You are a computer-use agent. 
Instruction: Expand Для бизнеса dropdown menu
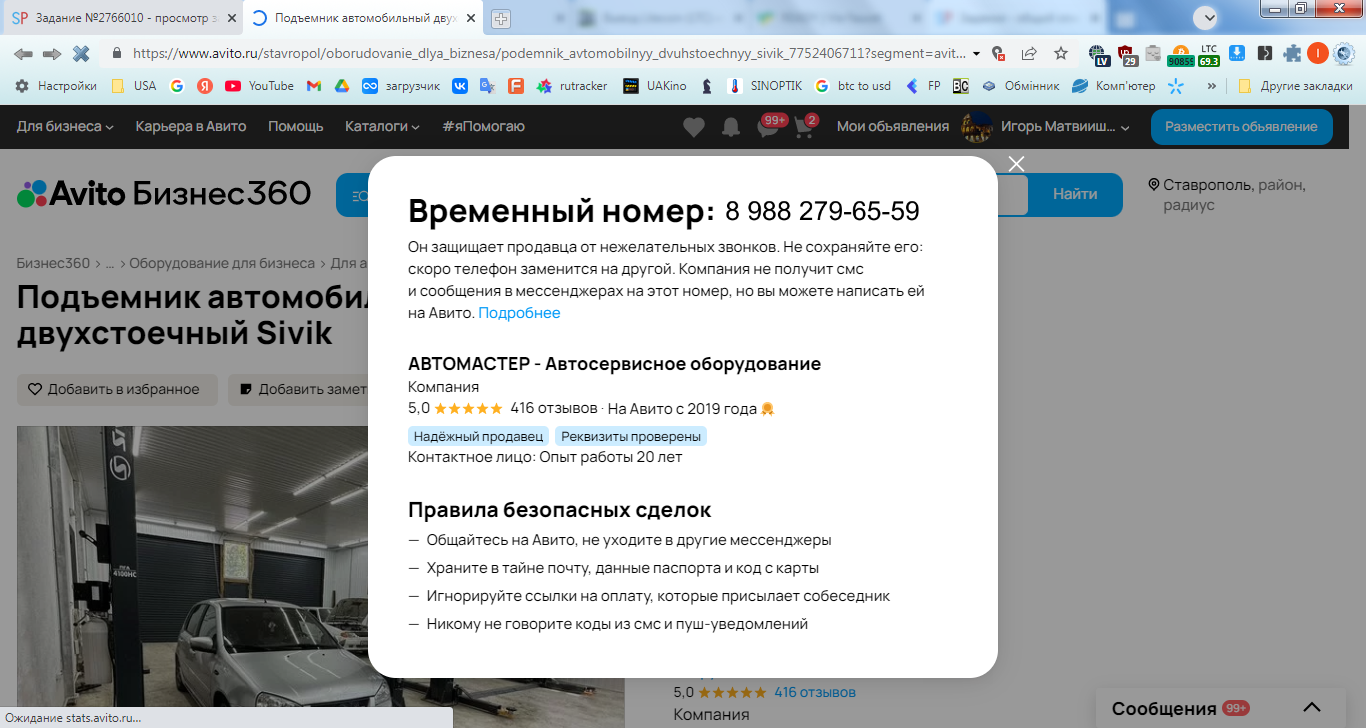pos(65,126)
